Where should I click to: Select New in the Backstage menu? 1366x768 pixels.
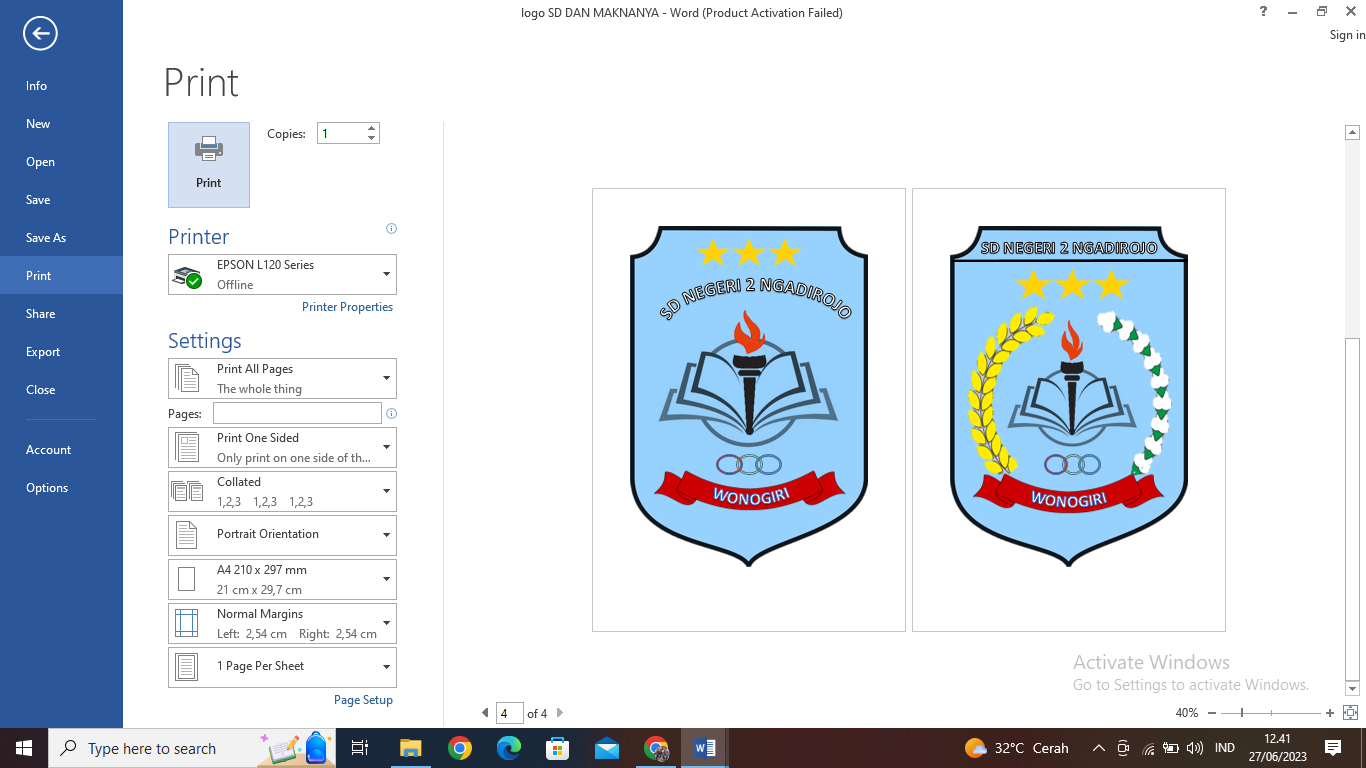pyautogui.click(x=61, y=124)
